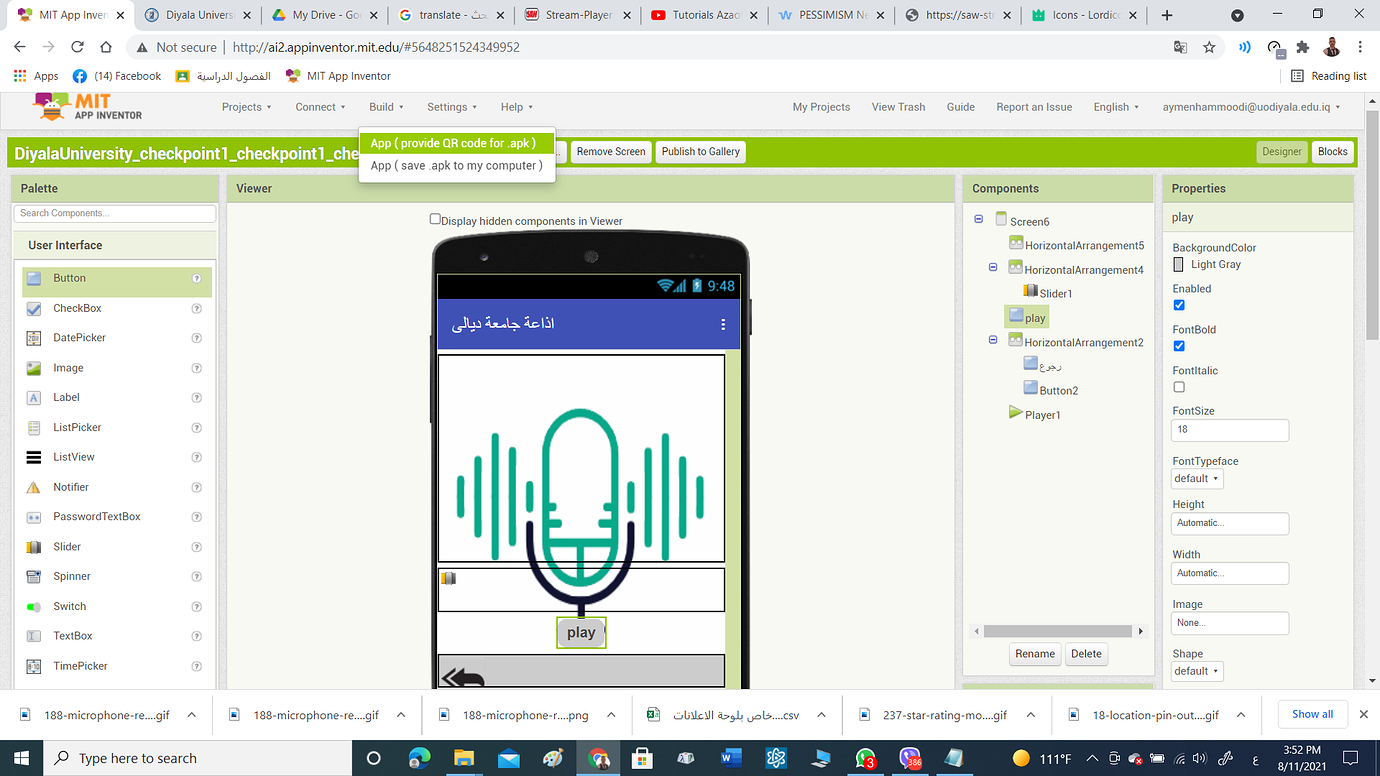Enable the FontItalic property for play
This screenshot has height=776, width=1380.
(1178, 387)
